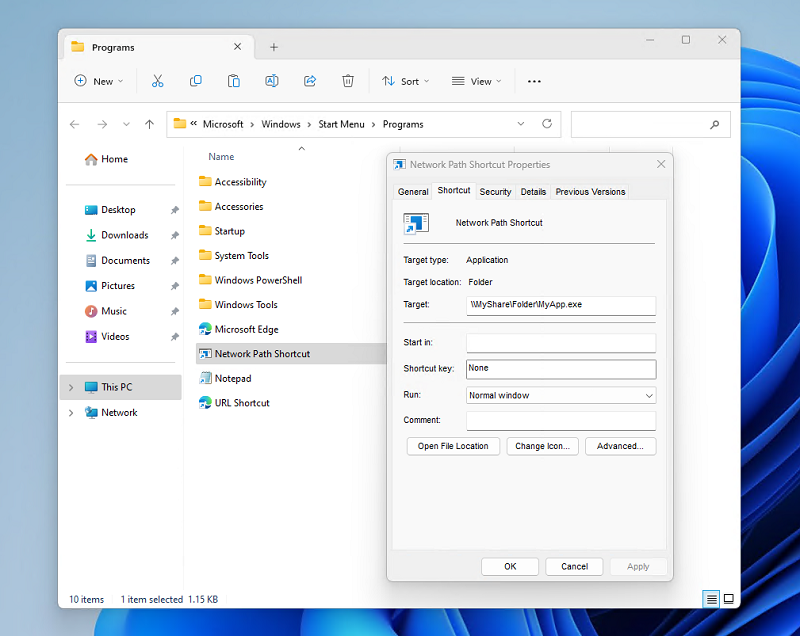Expand the Network node in the navigation pane

click(x=69, y=412)
